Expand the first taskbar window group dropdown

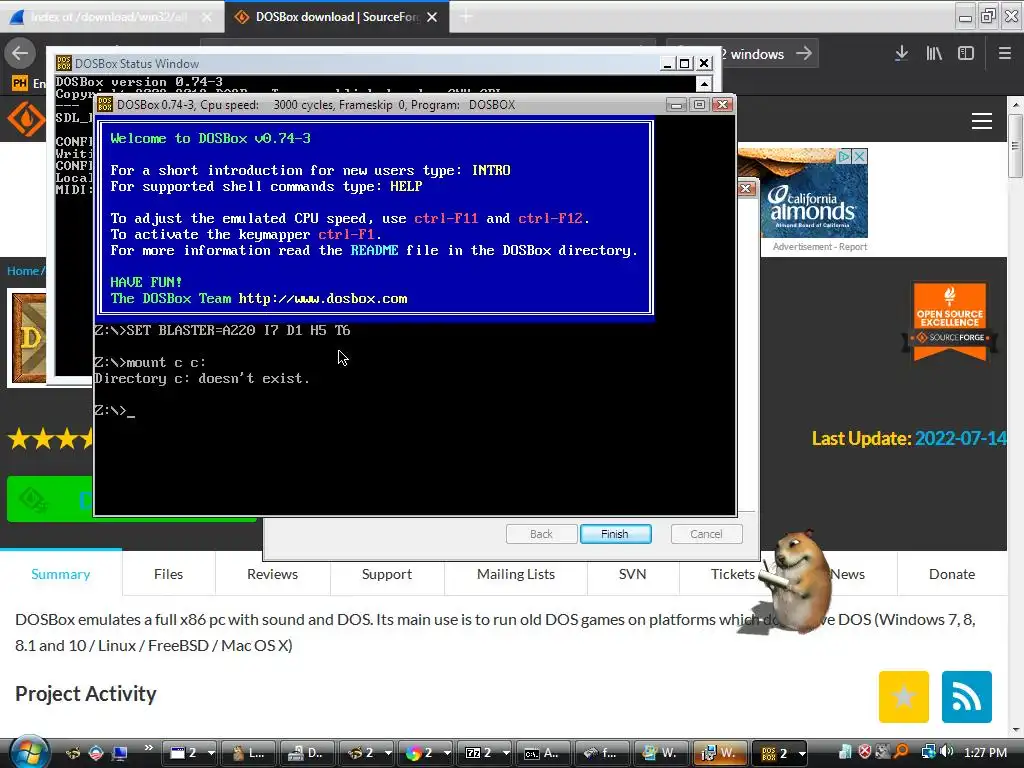[211, 753]
